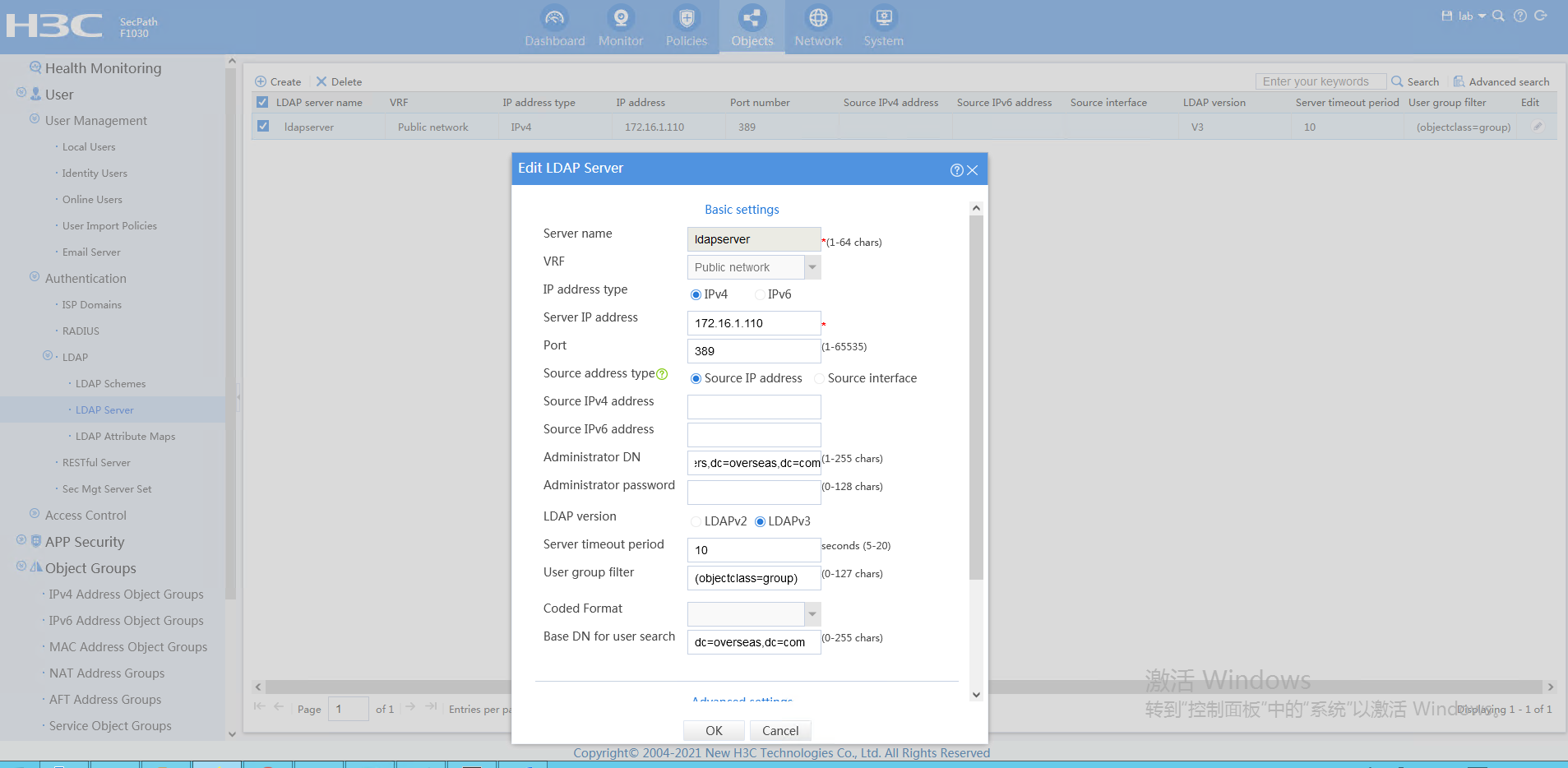Select the LDAPv3 radio button
This screenshot has height=768, width=1568.
coord(760,521)
